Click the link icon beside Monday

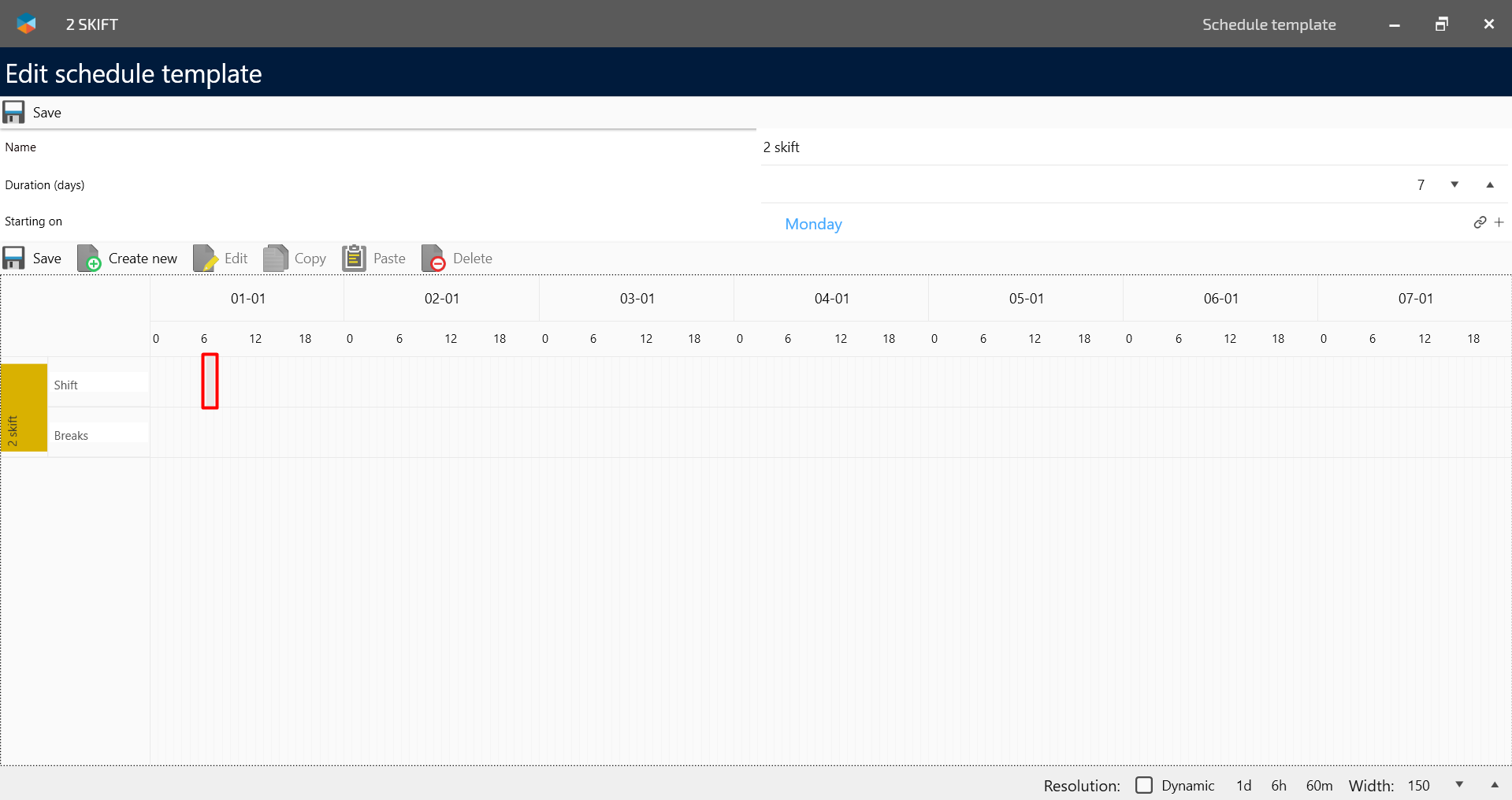[x=1480, y=223]
